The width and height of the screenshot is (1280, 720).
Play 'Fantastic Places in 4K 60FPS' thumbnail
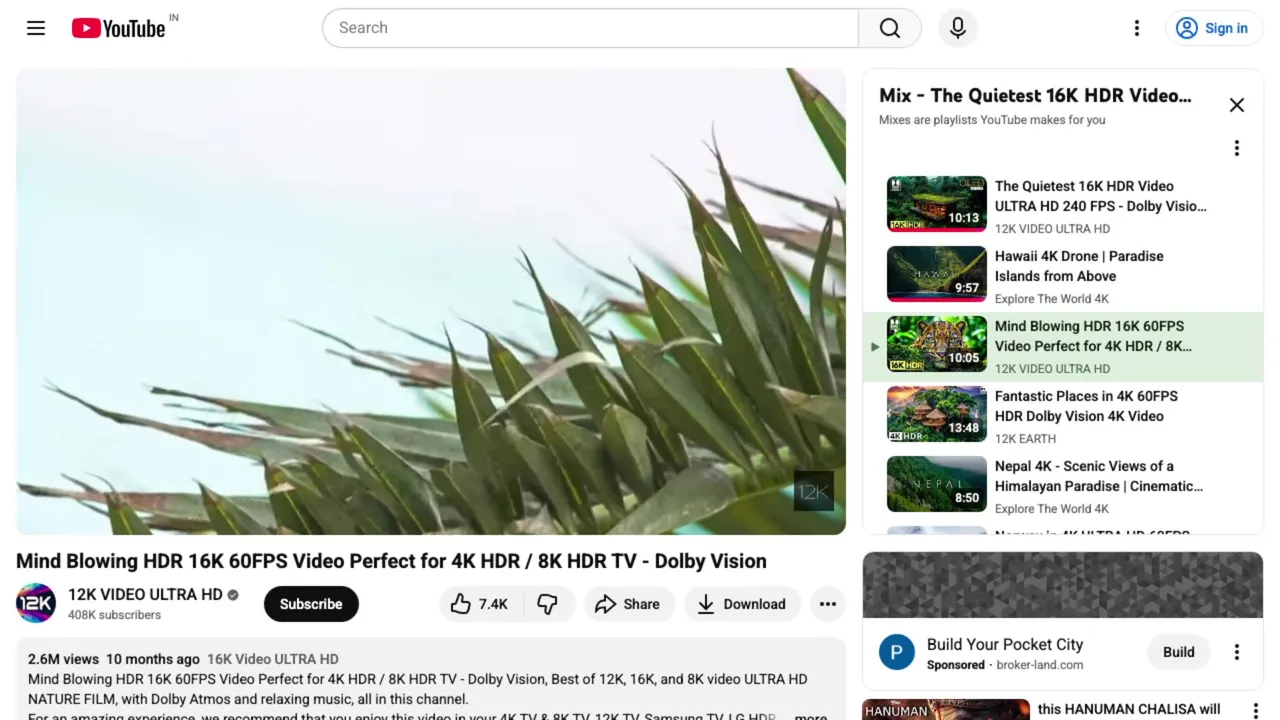(936, 414)
